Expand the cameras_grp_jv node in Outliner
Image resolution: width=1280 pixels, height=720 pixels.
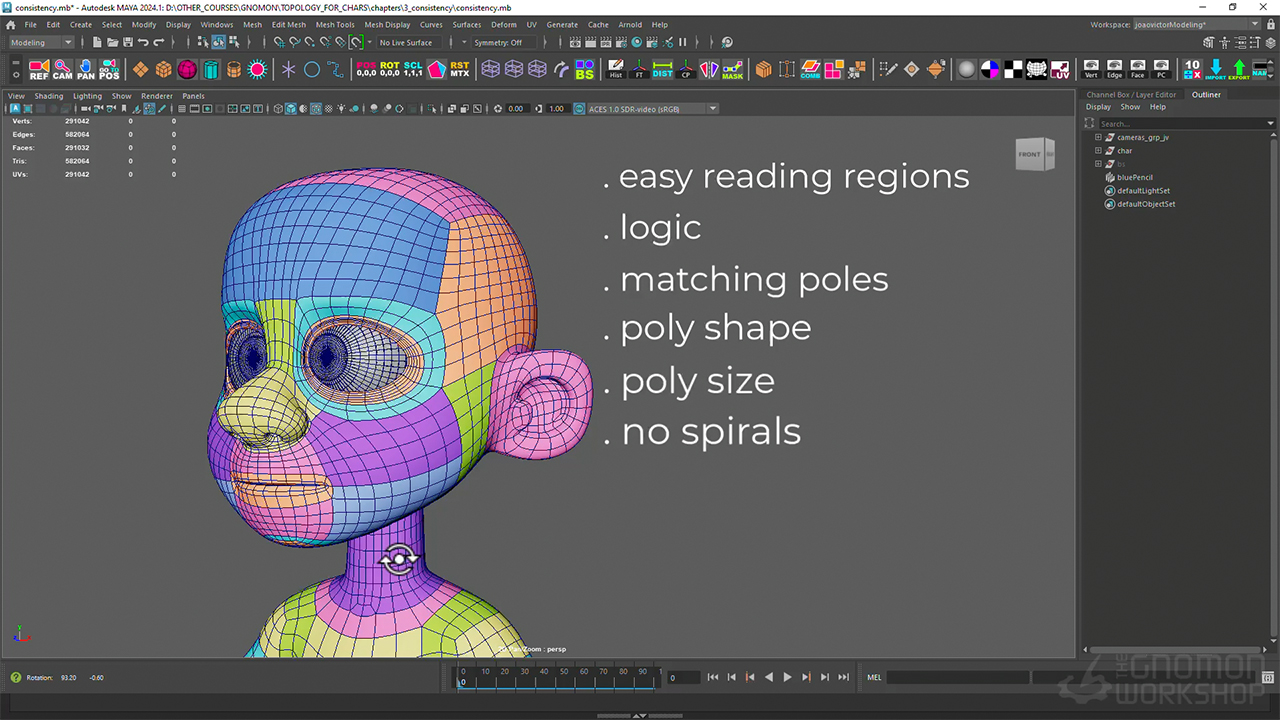coord(1098,137)
